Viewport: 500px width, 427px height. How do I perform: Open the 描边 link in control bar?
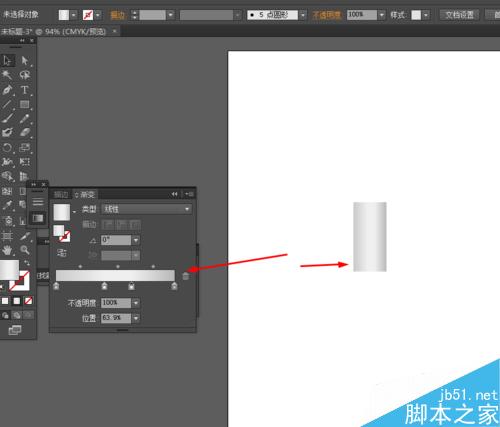[x=117, y=15]
